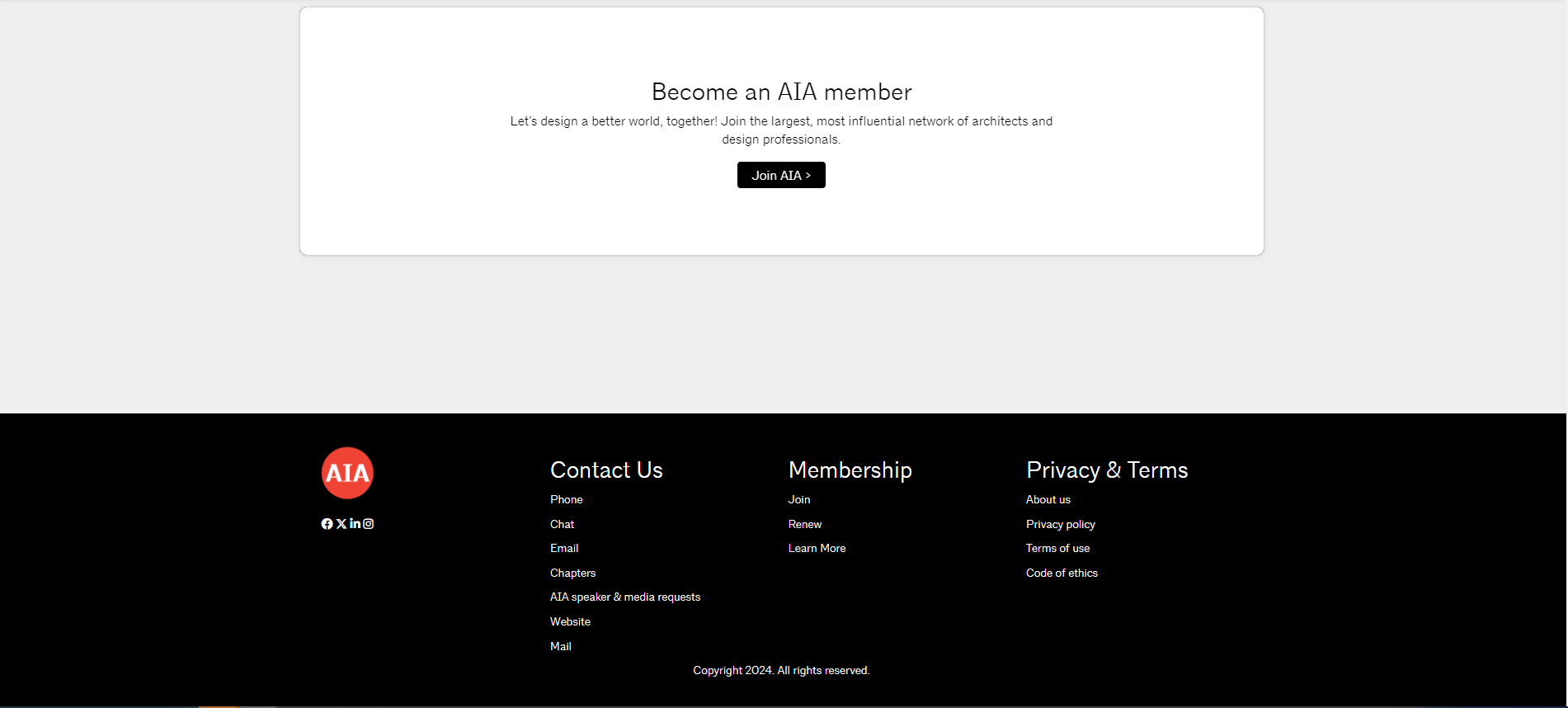Click the Chat link under Contact Us
1568x708 pixels.
coord(562,525)
